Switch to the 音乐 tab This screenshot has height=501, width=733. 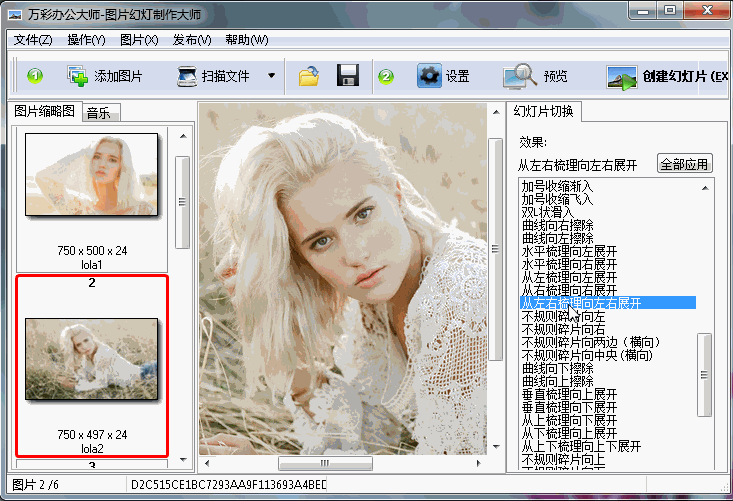[99, 113]
